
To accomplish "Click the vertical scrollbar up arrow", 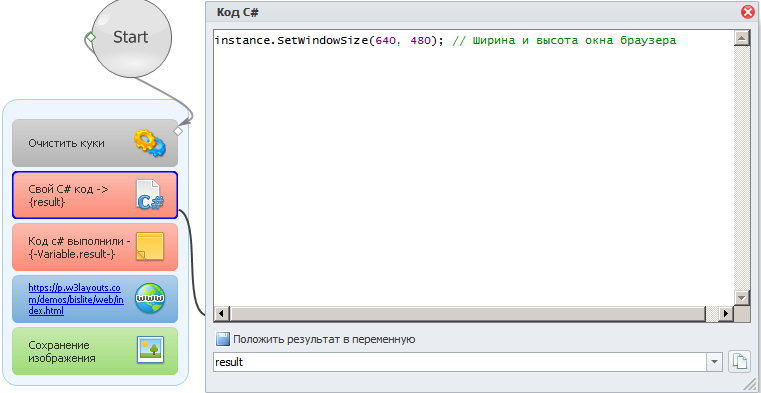I will tap(743, 38).
